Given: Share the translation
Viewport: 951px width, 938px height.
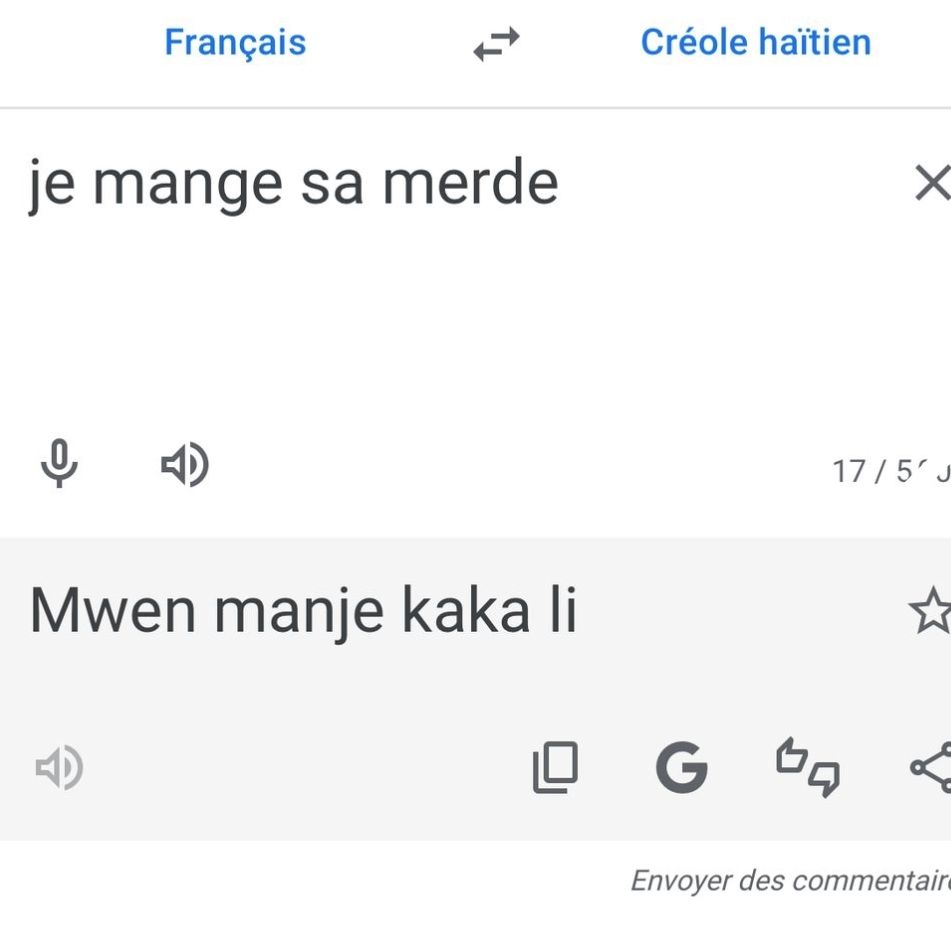Looking at the screenshot, I should pyautogui.click(x=931, y=767).
